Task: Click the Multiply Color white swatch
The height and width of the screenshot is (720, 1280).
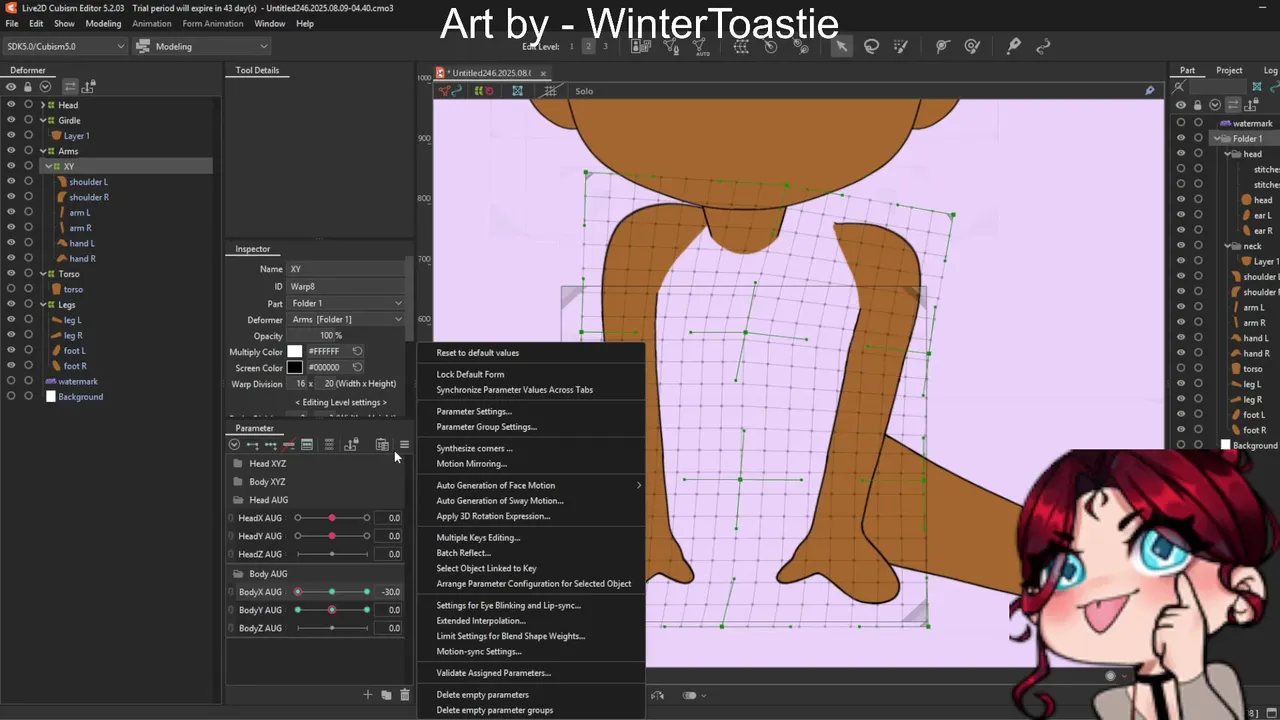Action: pyautogui.click(x=295, y=351)
